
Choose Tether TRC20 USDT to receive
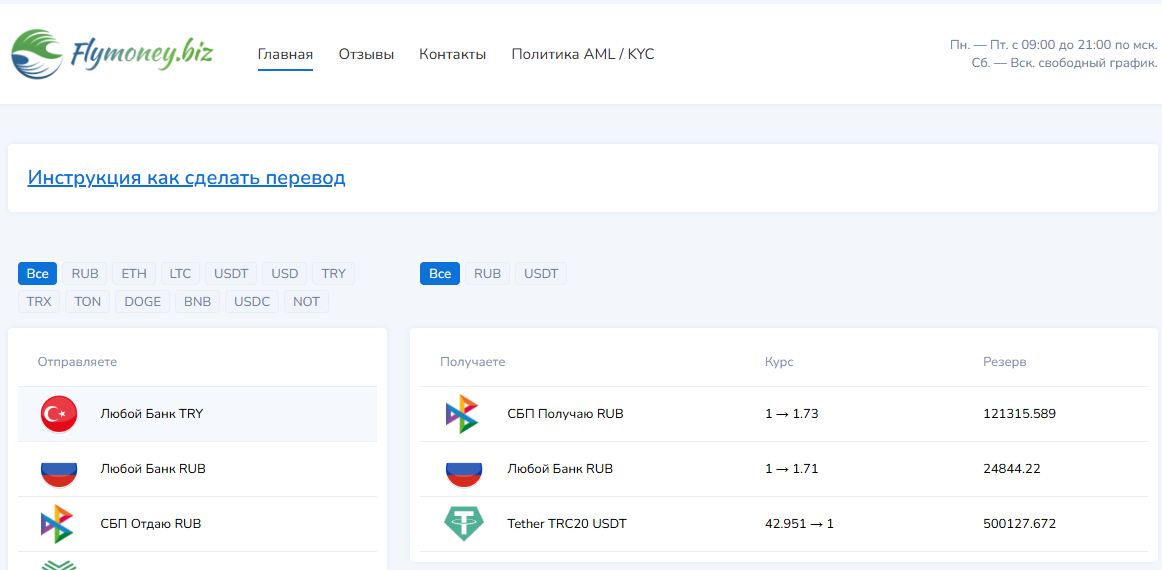(x=783, y=524)
